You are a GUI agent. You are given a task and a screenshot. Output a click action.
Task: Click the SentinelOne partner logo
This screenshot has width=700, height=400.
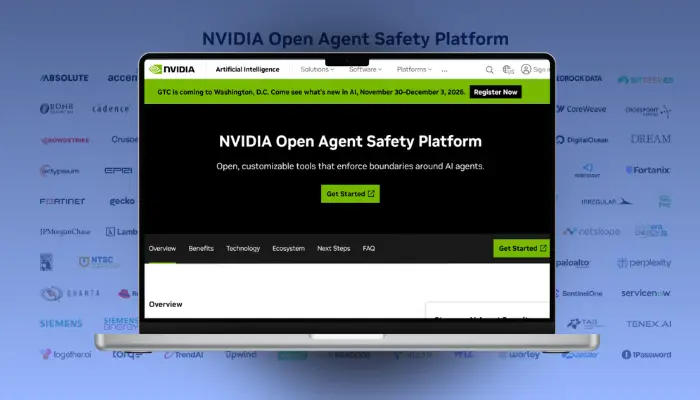pos(579,293)
